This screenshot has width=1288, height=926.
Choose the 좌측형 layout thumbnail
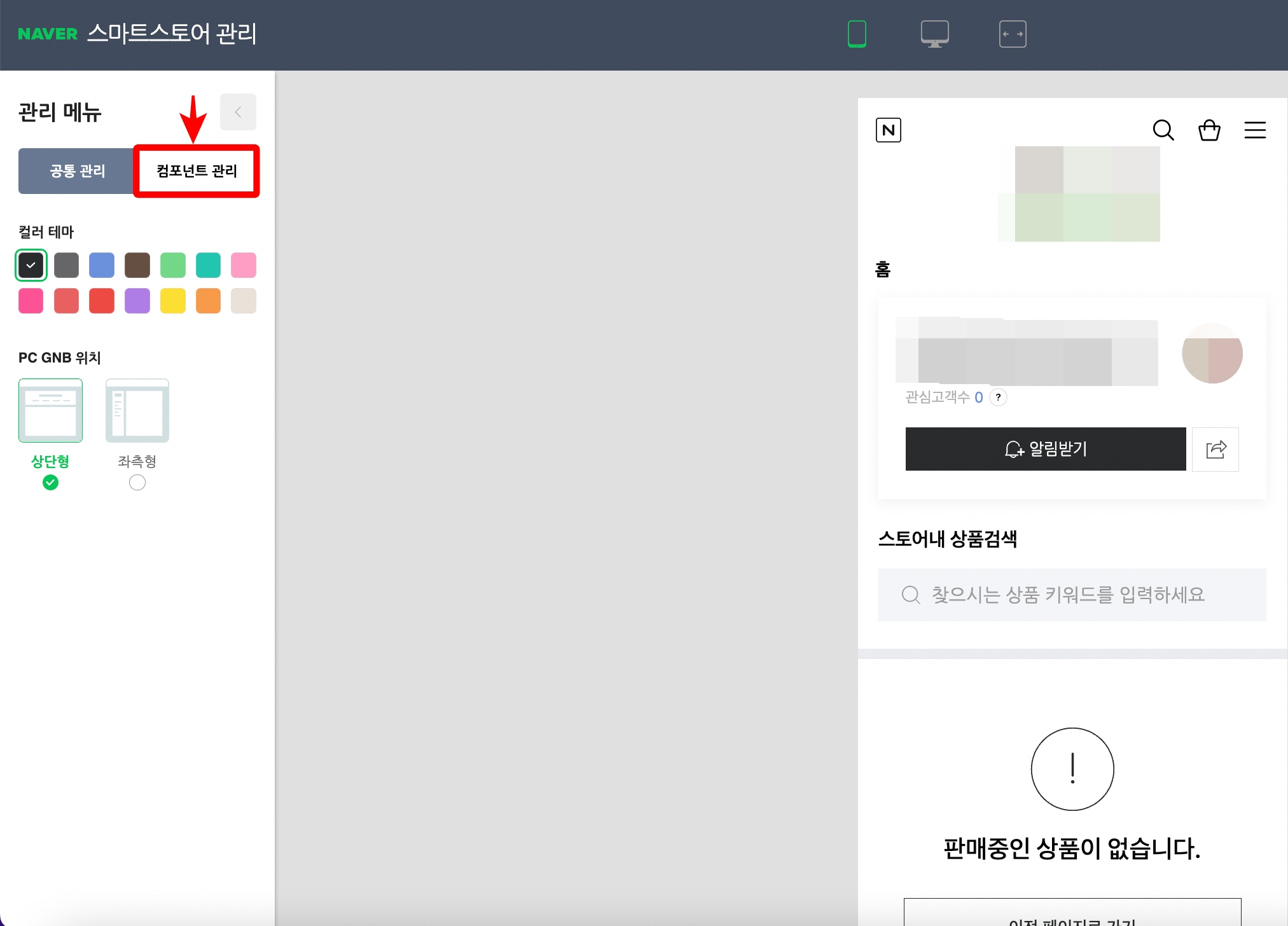[137, 411]
